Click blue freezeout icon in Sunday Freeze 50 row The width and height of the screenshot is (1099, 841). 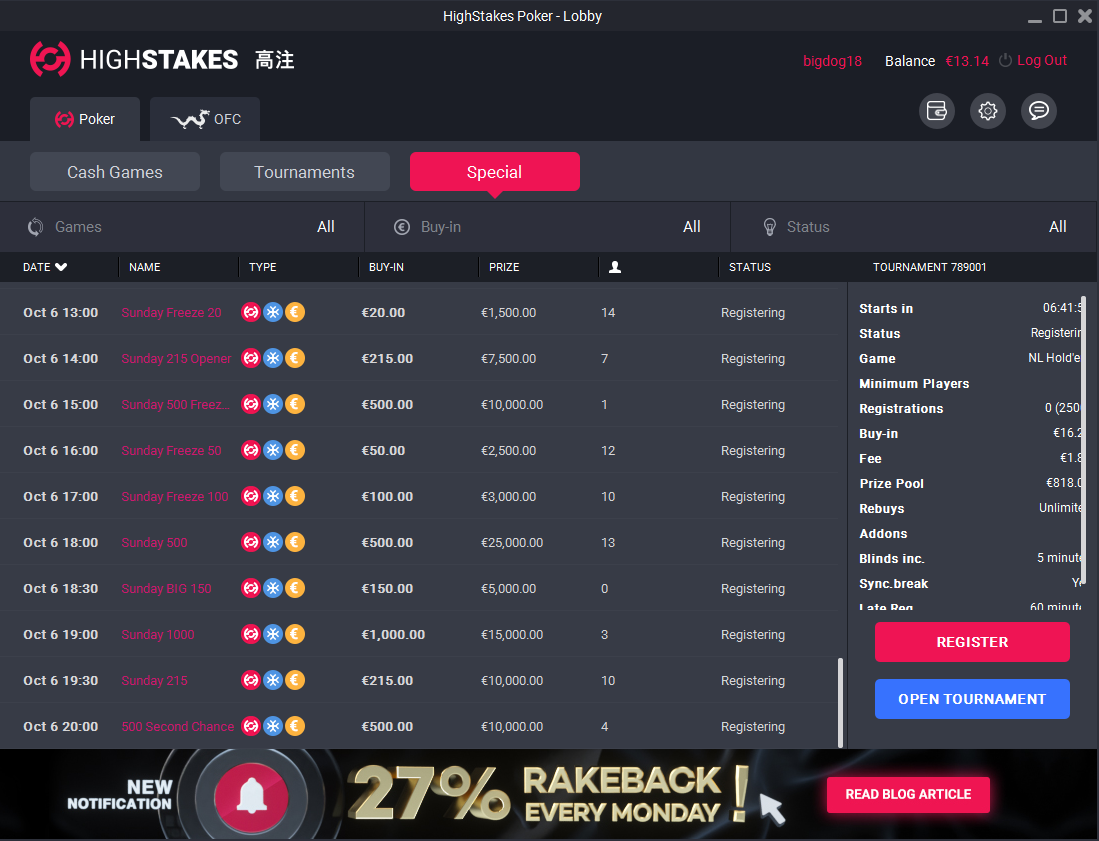click(x=273, y=450)
